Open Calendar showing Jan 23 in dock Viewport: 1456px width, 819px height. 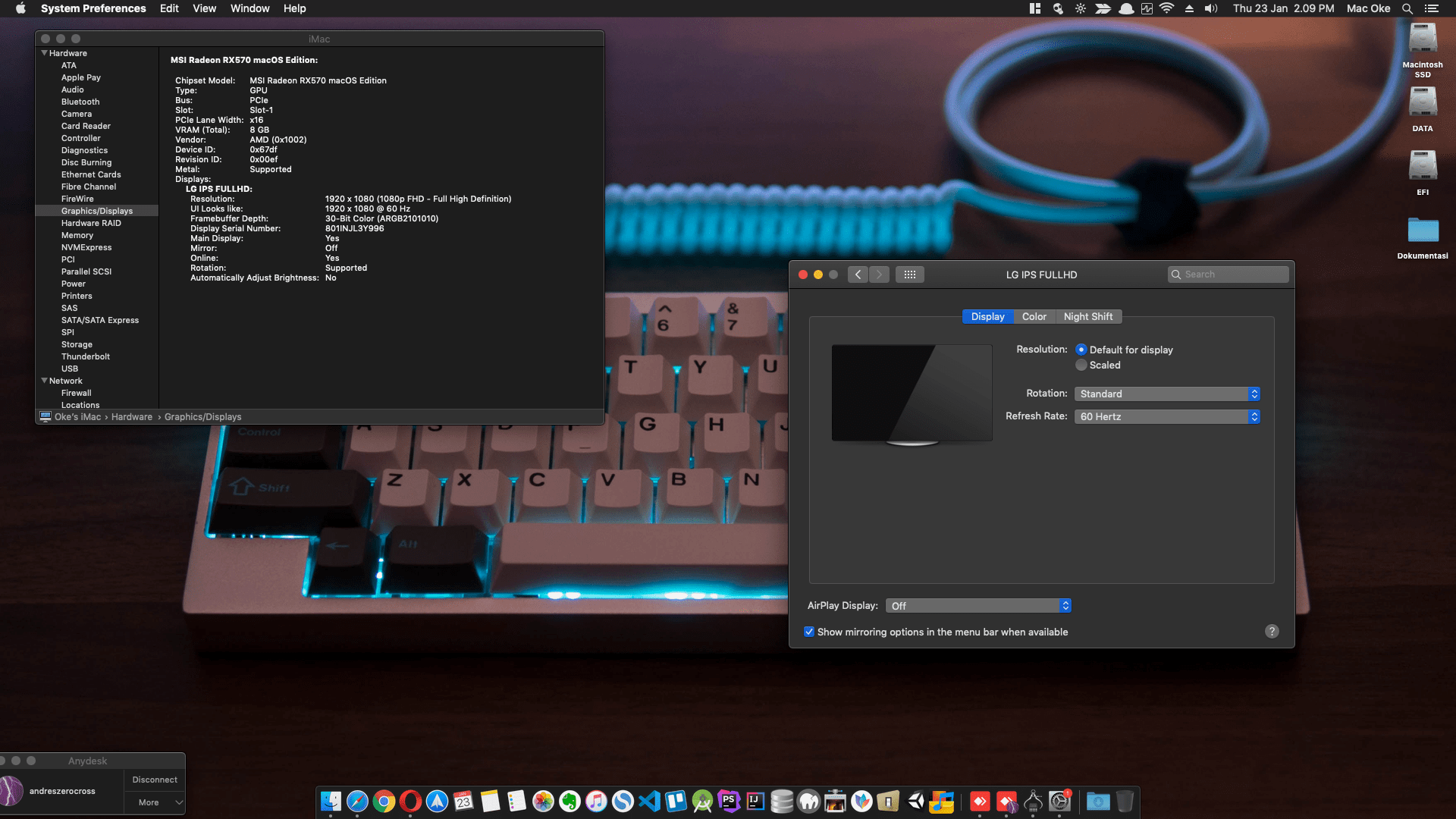coord(463,801)
